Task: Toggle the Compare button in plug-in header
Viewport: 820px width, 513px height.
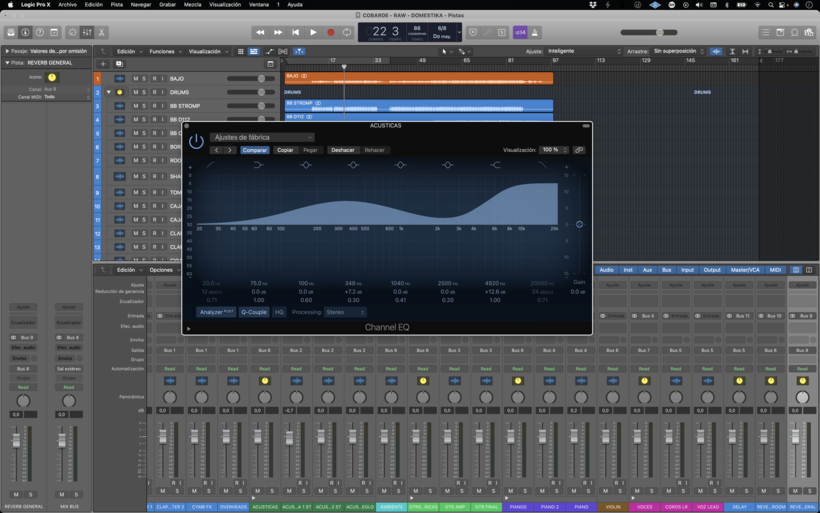Action: [x=255, y=150]
